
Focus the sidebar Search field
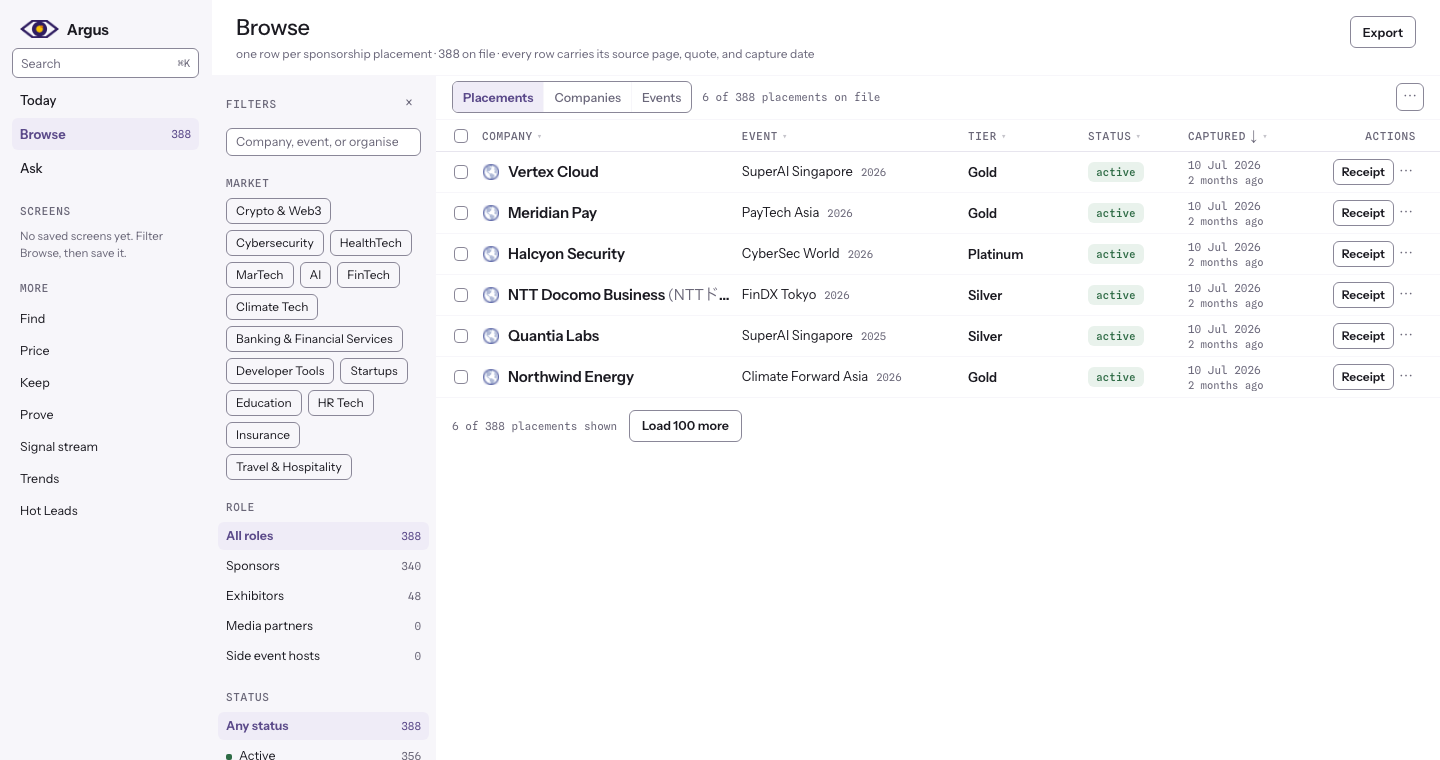pyautogui.click(x=105, y=63)
